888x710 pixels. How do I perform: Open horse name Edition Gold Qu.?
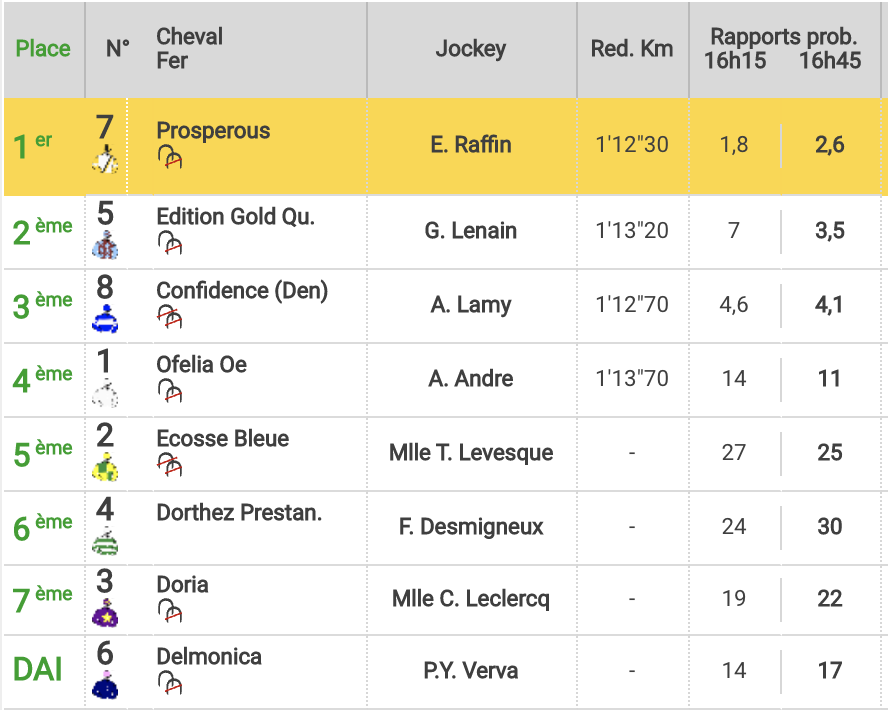point(236,216)
